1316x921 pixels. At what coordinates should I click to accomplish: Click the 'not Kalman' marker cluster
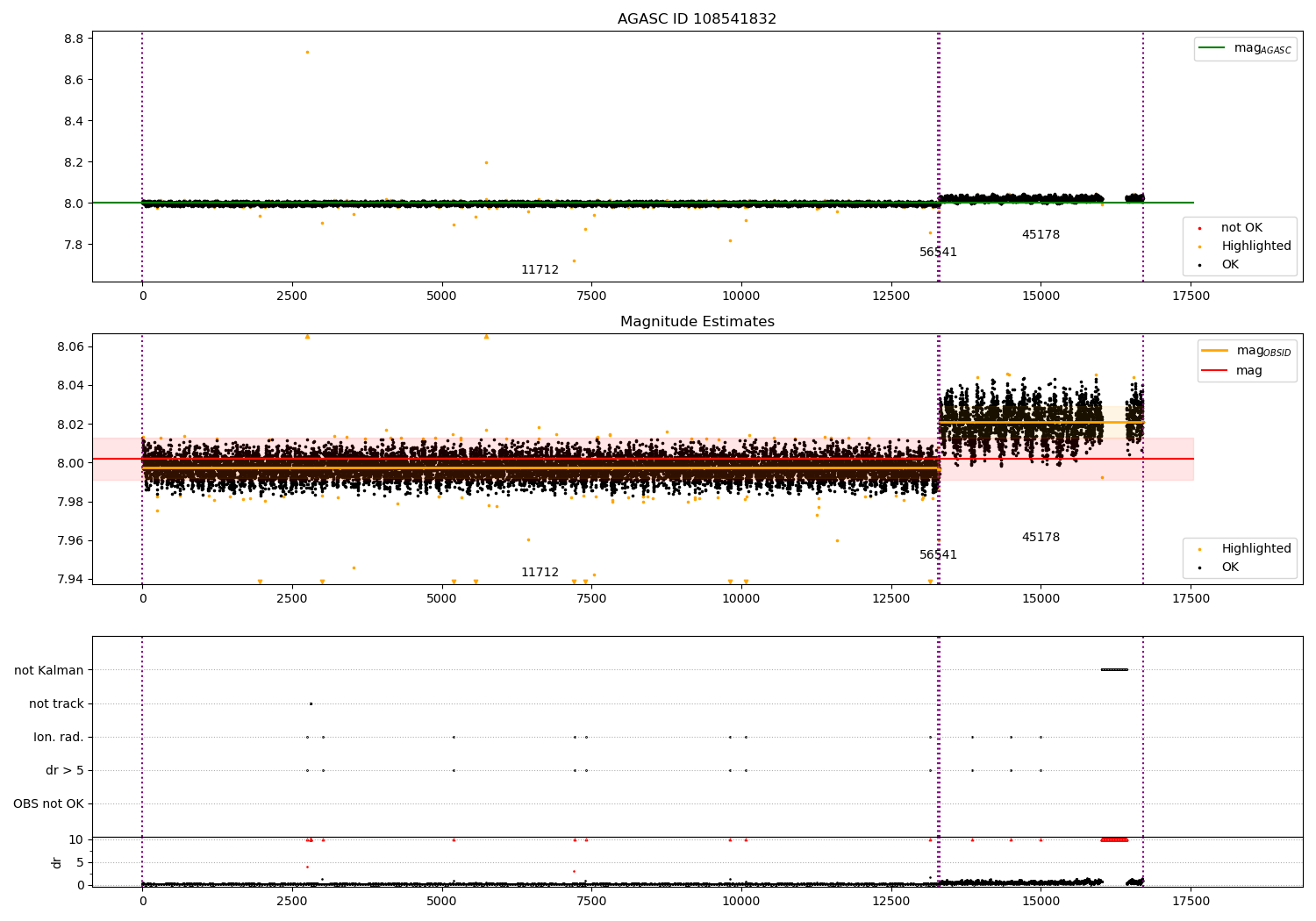(1114, 670)
